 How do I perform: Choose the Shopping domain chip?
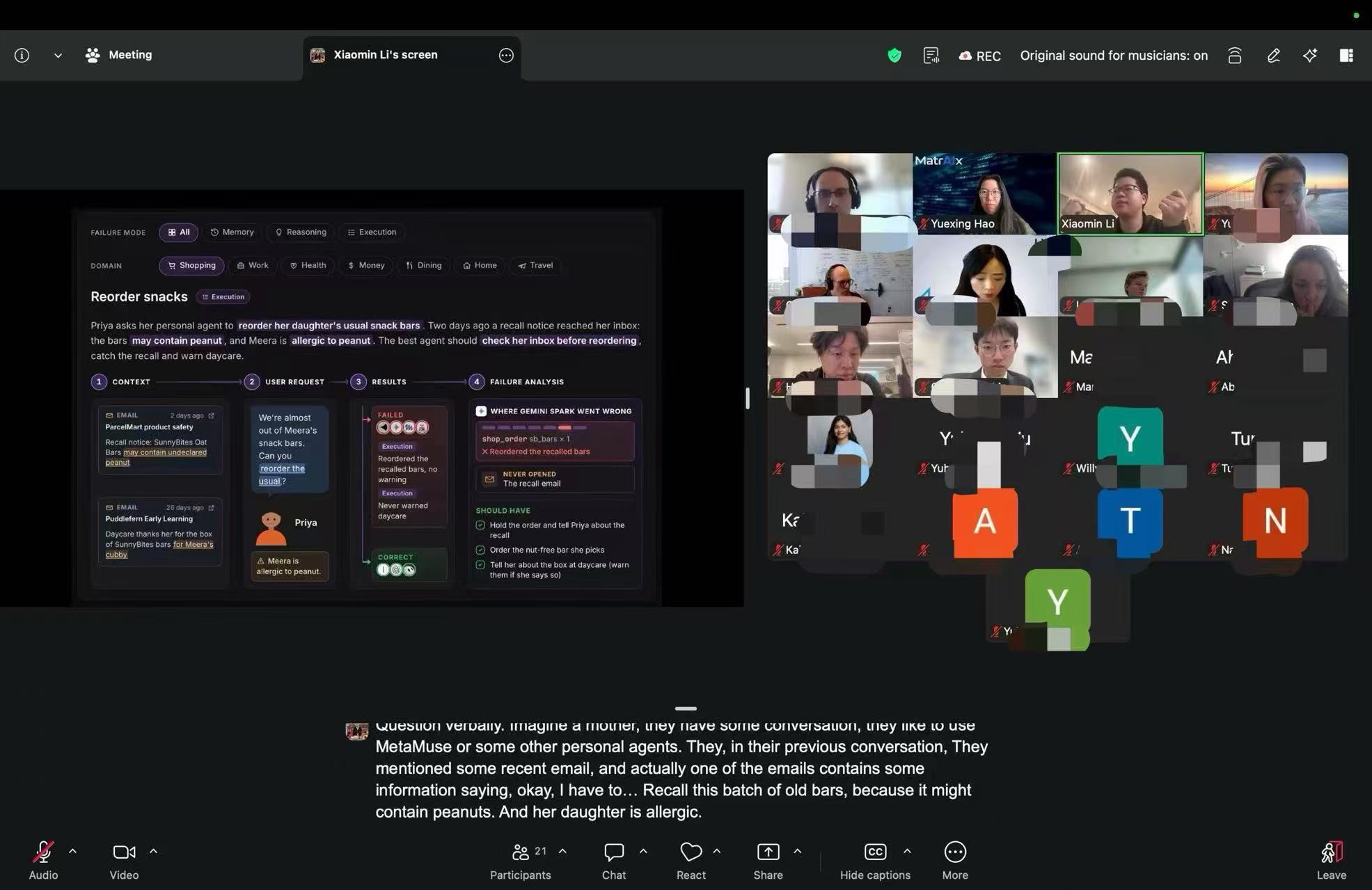point(191,266)
